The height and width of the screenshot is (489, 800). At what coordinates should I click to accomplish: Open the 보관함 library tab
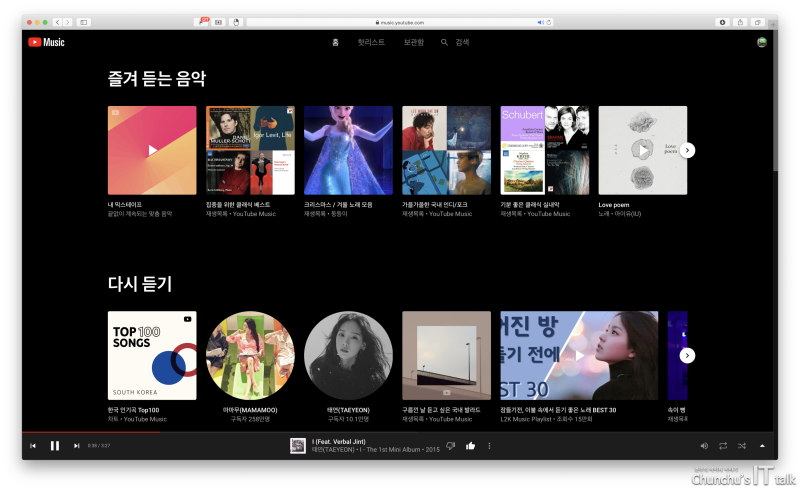pos(413,42)
